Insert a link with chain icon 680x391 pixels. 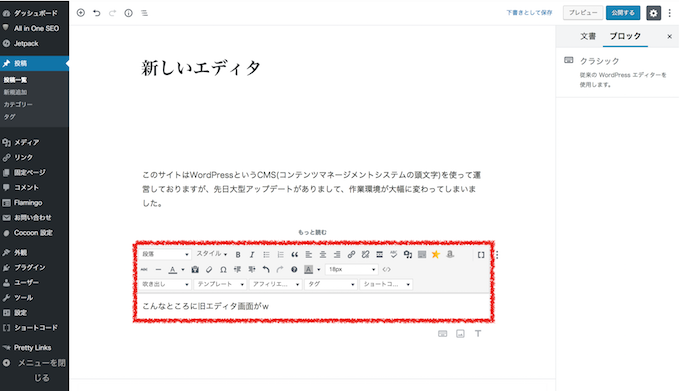351,254
